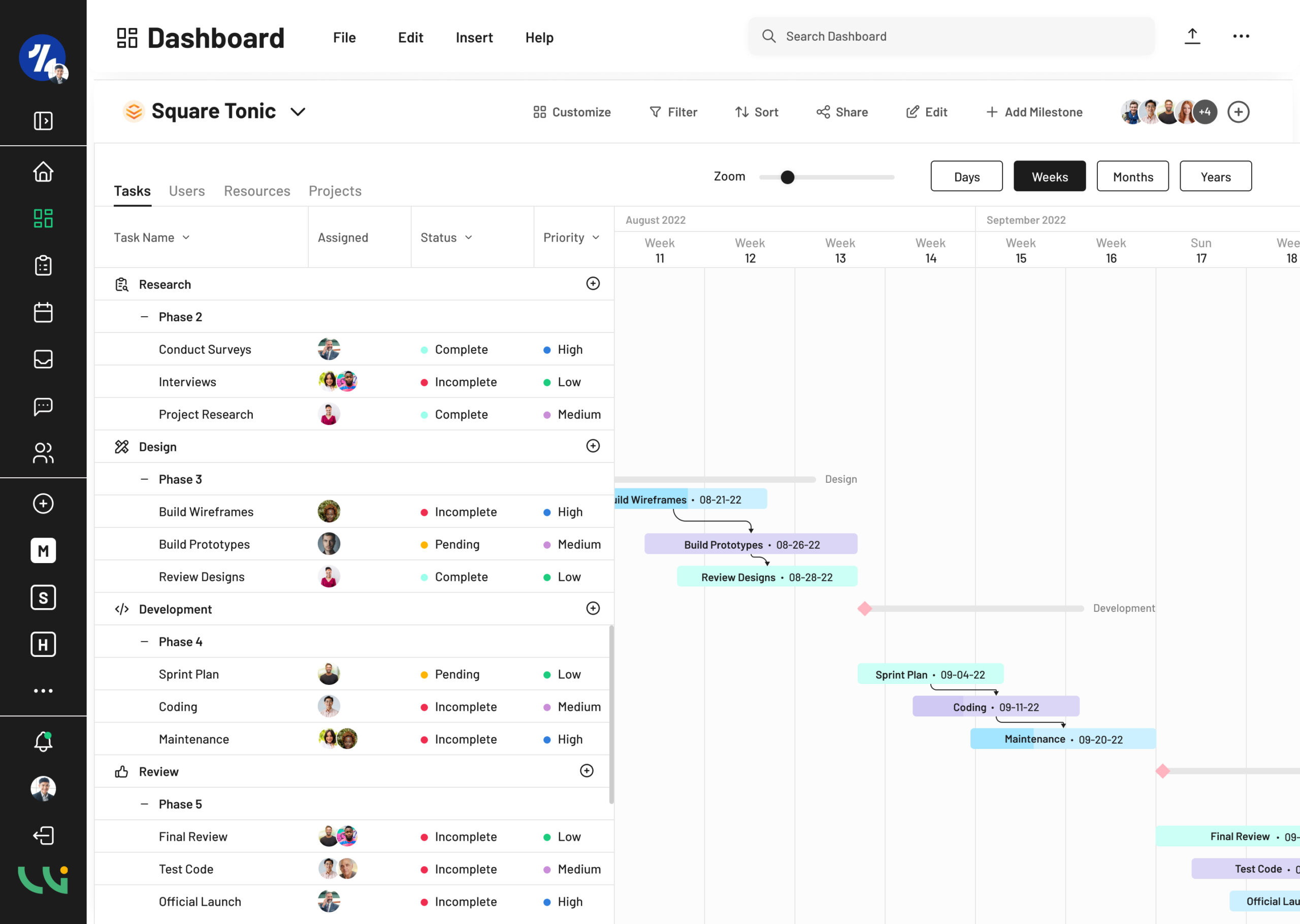
Task: Click the upload export icon
Action: (x=1192, y=37)
